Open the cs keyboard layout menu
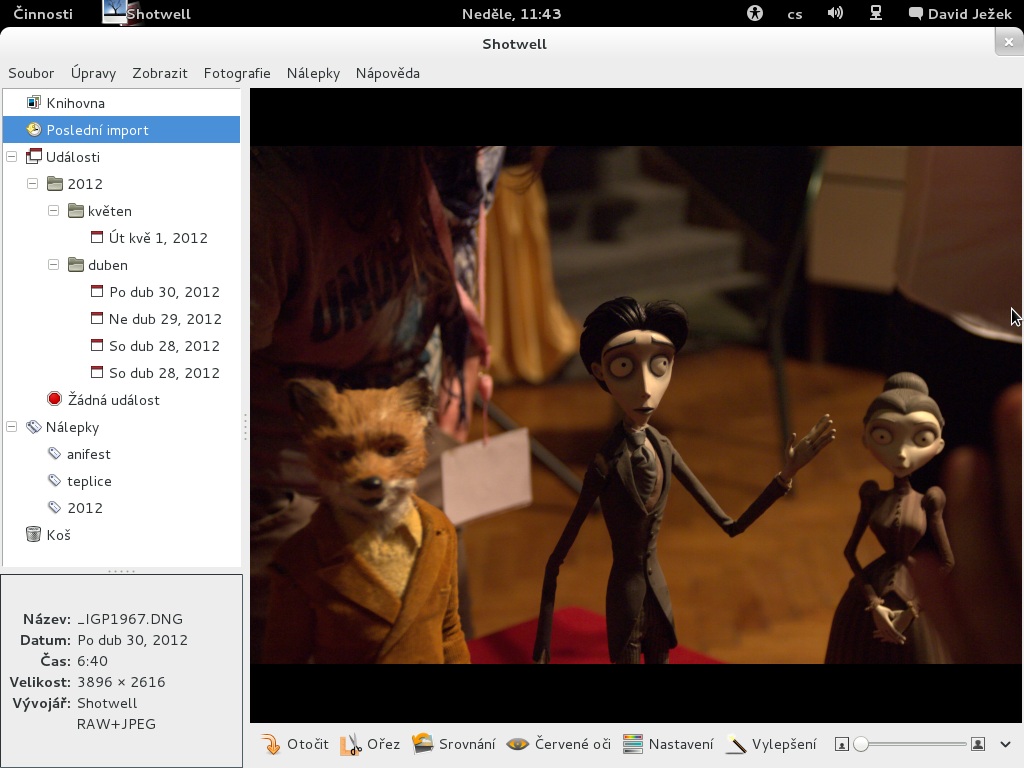Screen dimensions: 1024x768 coord(795,14)
